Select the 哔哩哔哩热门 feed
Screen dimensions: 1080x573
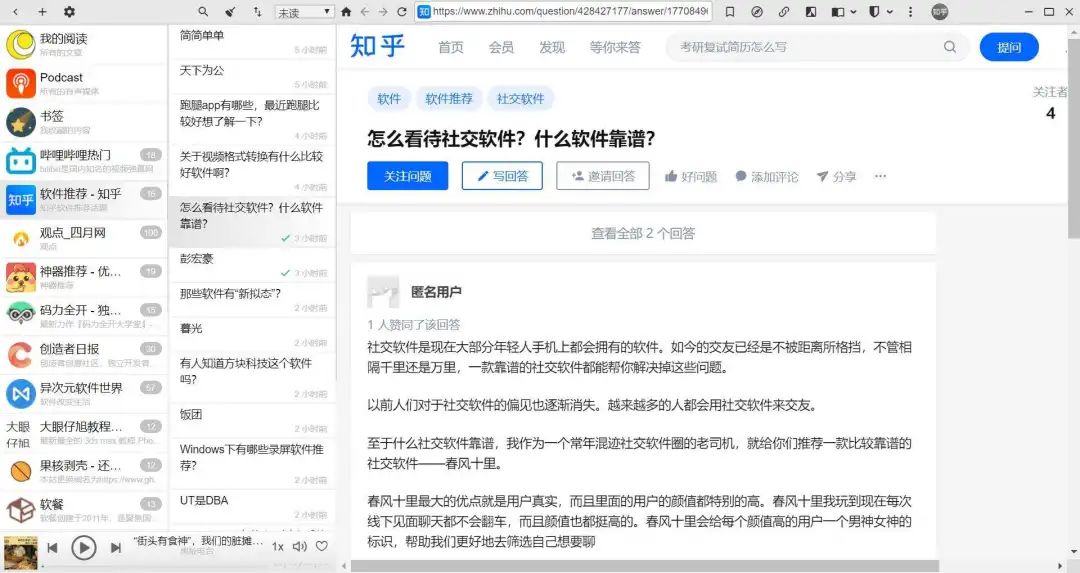pos(83,160)
